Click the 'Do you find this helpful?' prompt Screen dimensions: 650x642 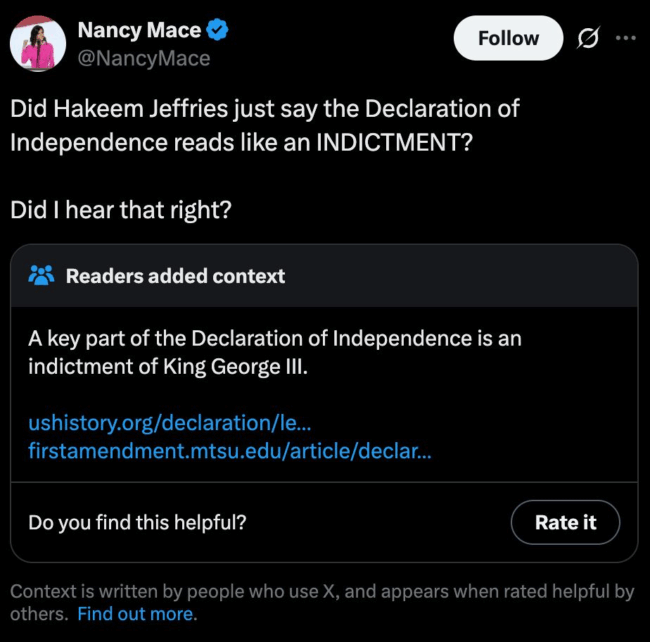[x=137, y=522]
